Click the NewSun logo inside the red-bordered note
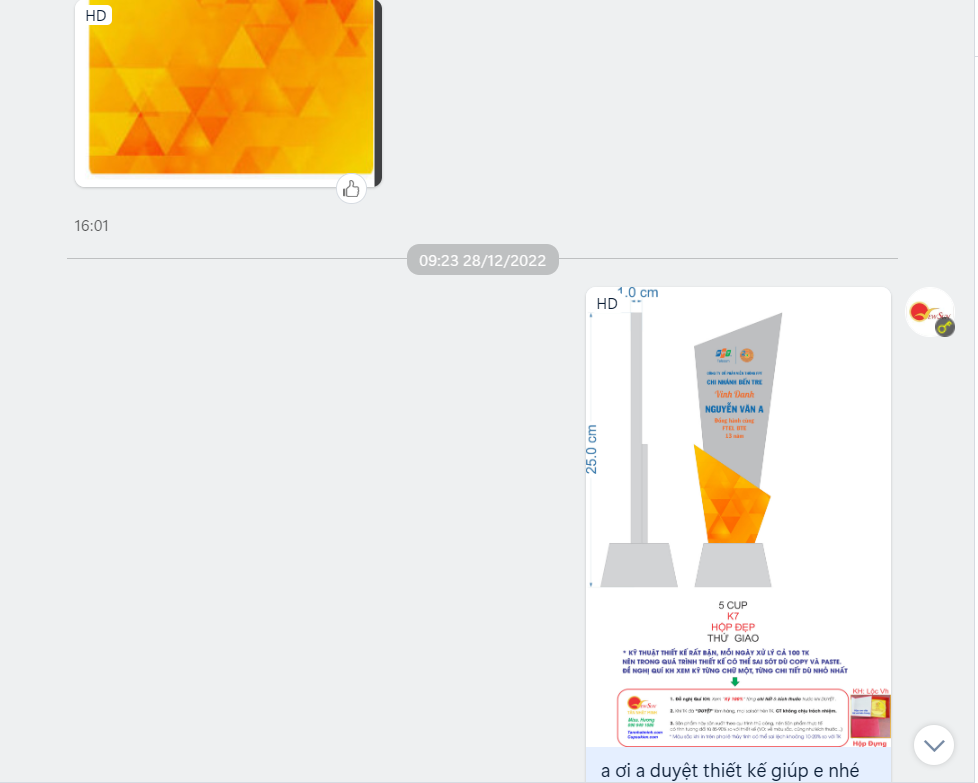 point(640,704)
